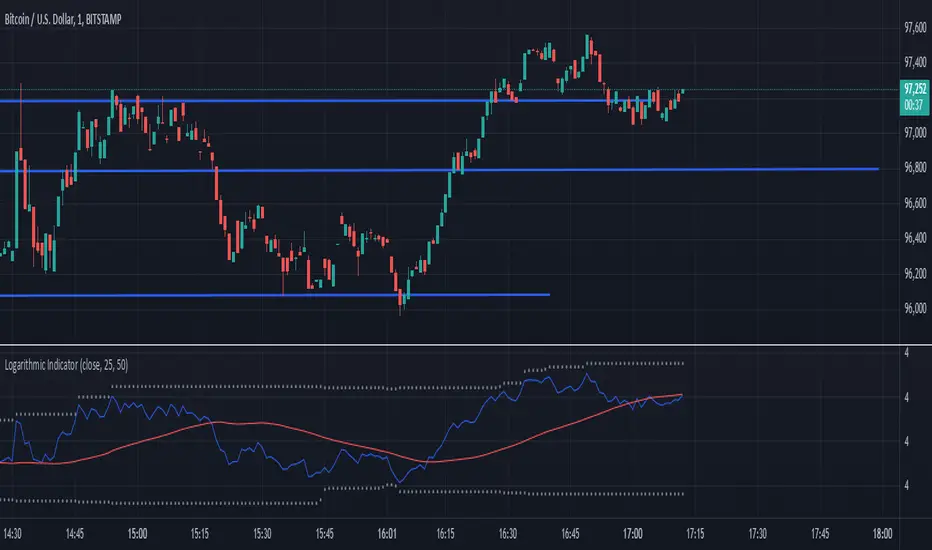Image resolution: width=932 pixels, height=550 pixels.
Task: Click the 96,200 price axis label
Action: tap(915, 274)
